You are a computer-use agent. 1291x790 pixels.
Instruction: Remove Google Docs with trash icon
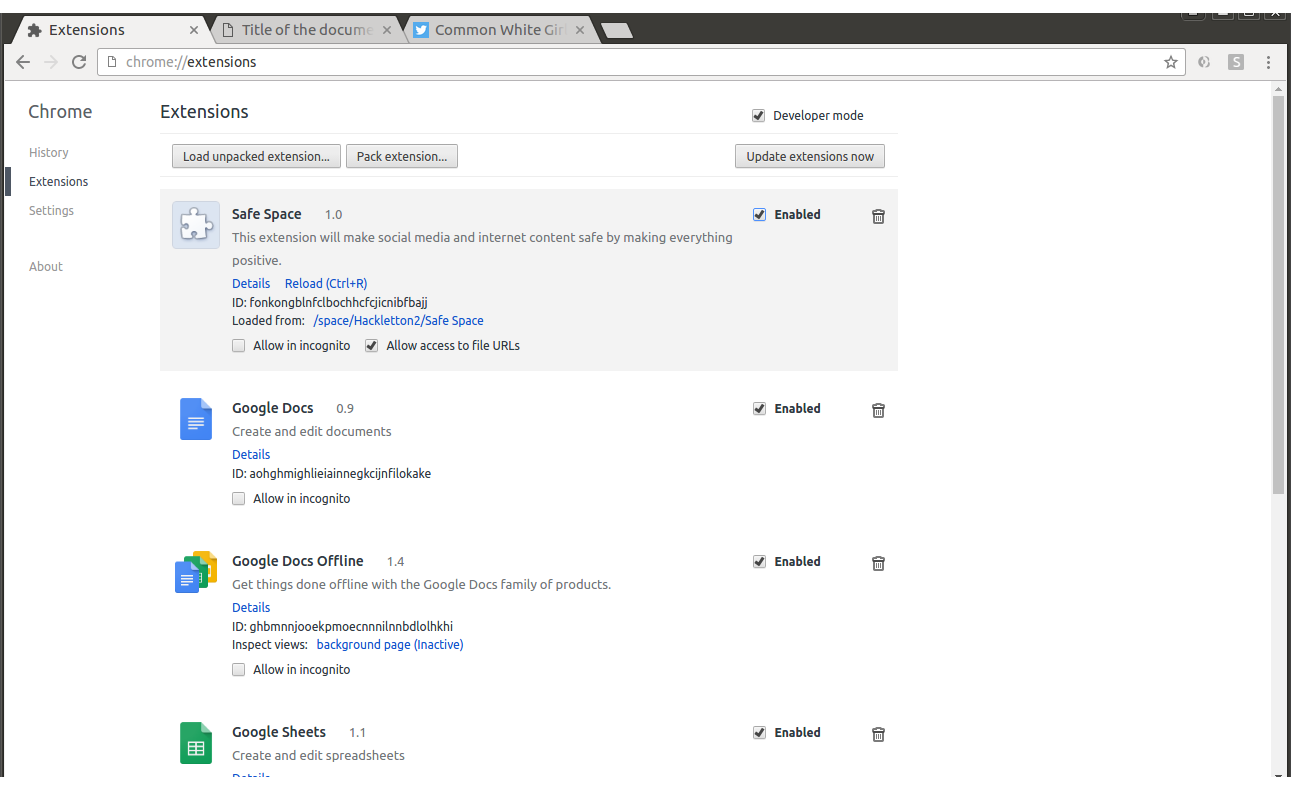coord(878,410)
